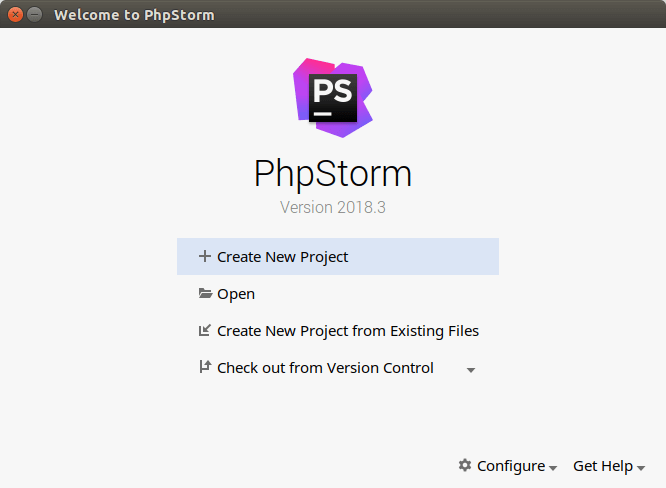This screenshot has width=666, height=488.
Task: Click the version control checkout icon
Action: click(205, 368)
